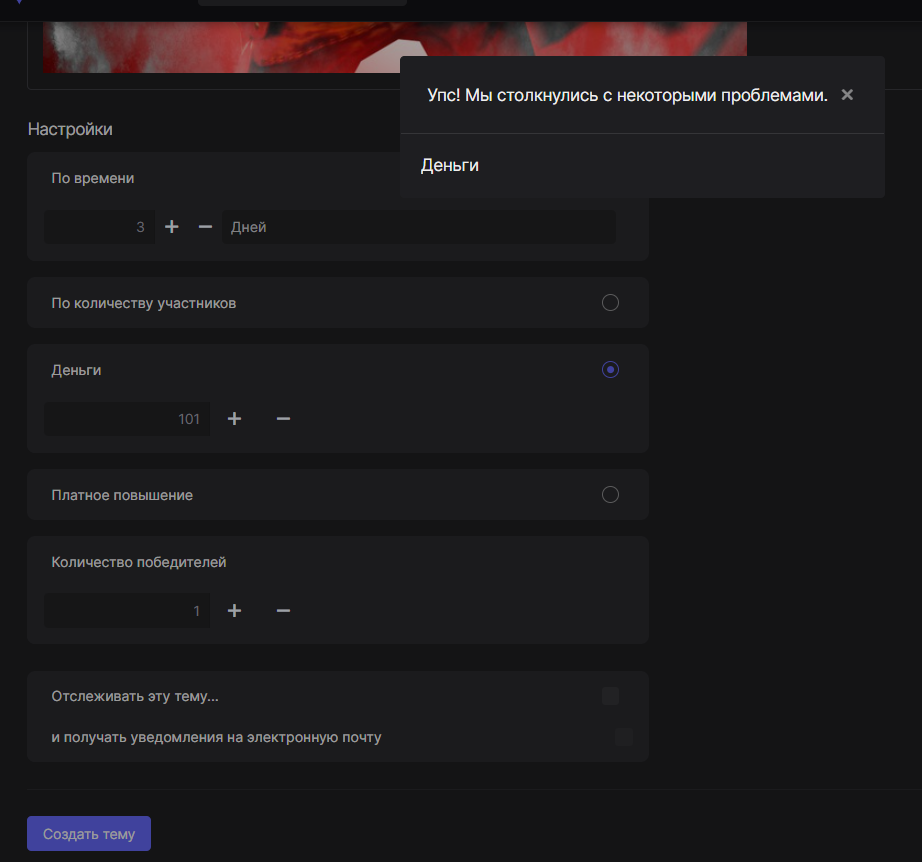Select the 'Платное повышение' radio option
Image resolution: width=922 pixels, height=862 pixels.
click(x=610, y=495)
